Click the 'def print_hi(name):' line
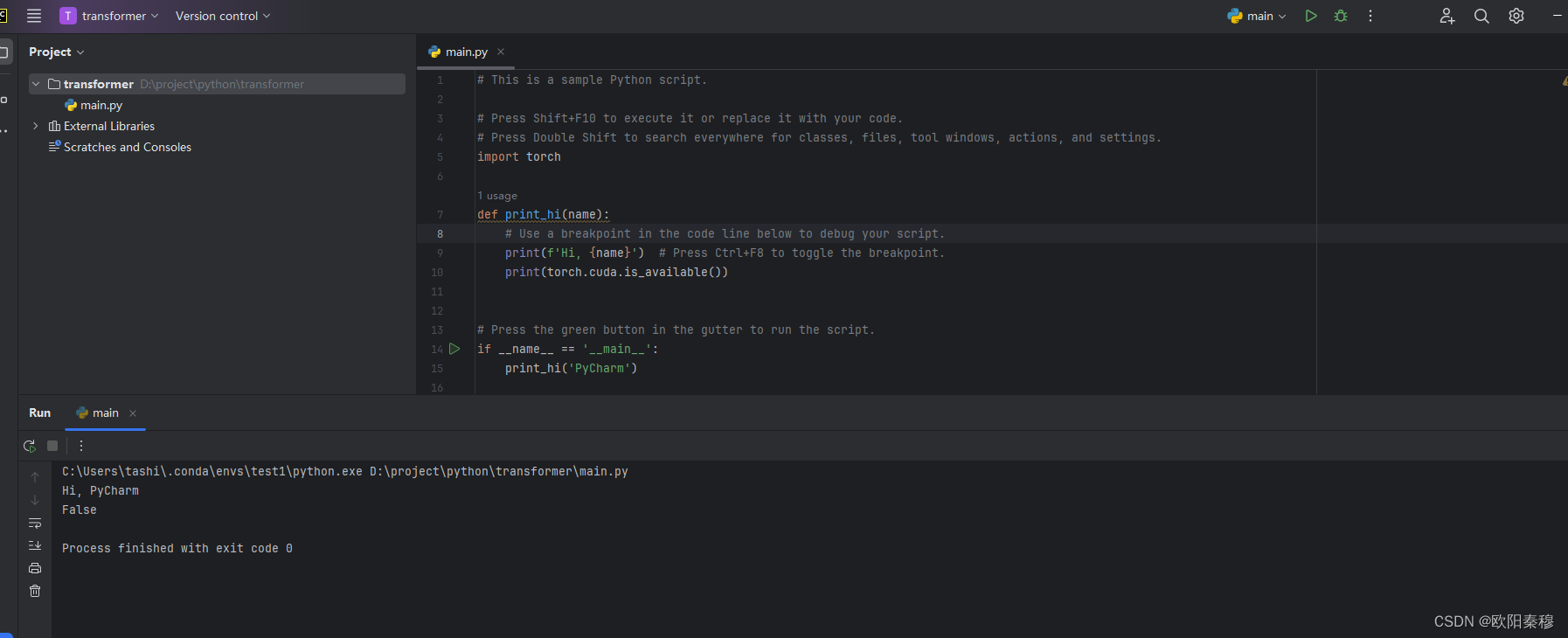Viewport: 1568px width, 638px height. click(544, 215)
